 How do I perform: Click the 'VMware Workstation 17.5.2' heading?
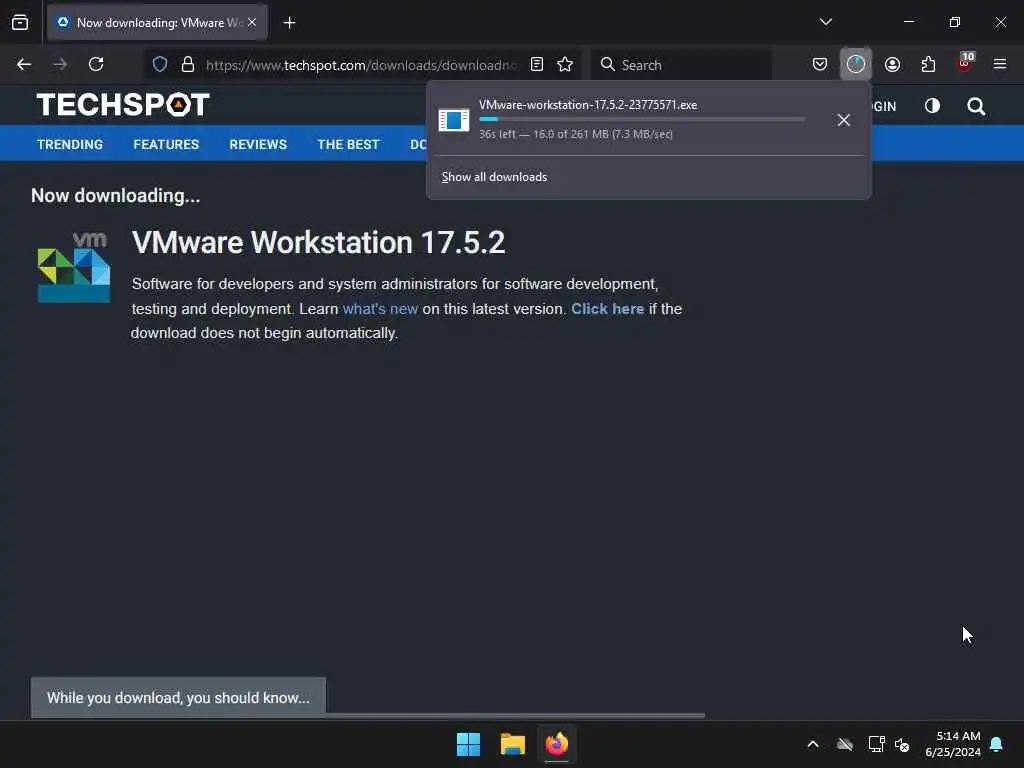(x=318, y=242)
